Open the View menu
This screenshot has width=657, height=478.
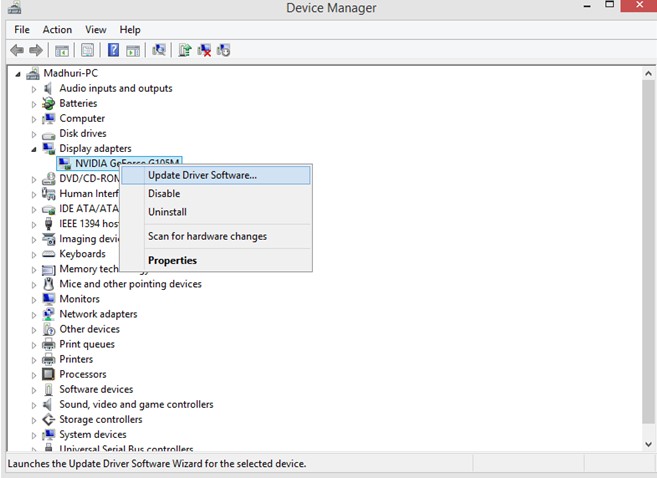pos(96,30)
